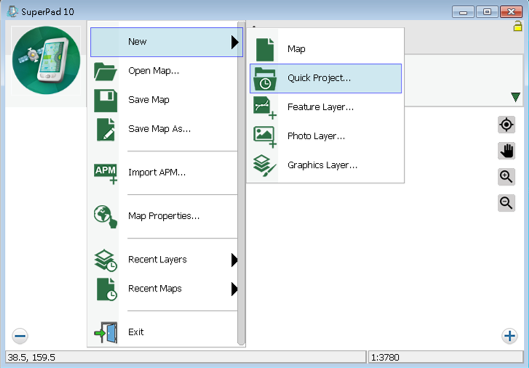Minimize the SuperPad 10 window
The image size is (529, 368).
[463, 12]
